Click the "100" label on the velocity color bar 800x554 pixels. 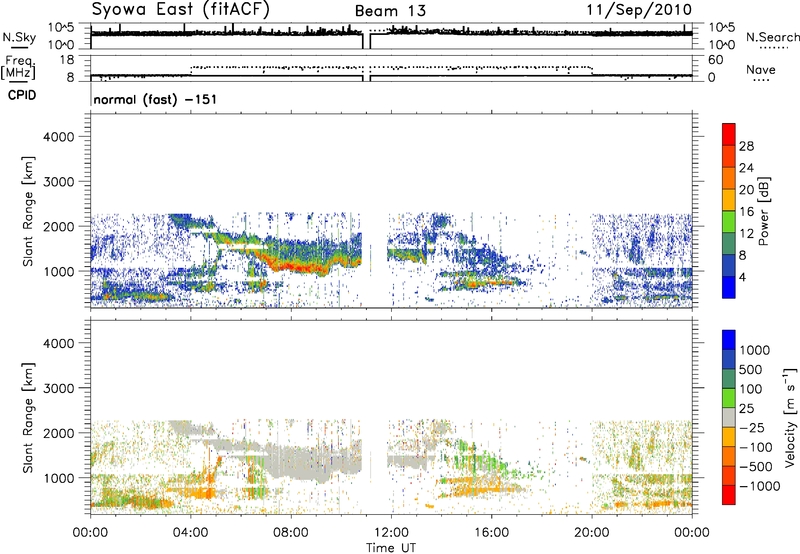(x=753, y=389)
